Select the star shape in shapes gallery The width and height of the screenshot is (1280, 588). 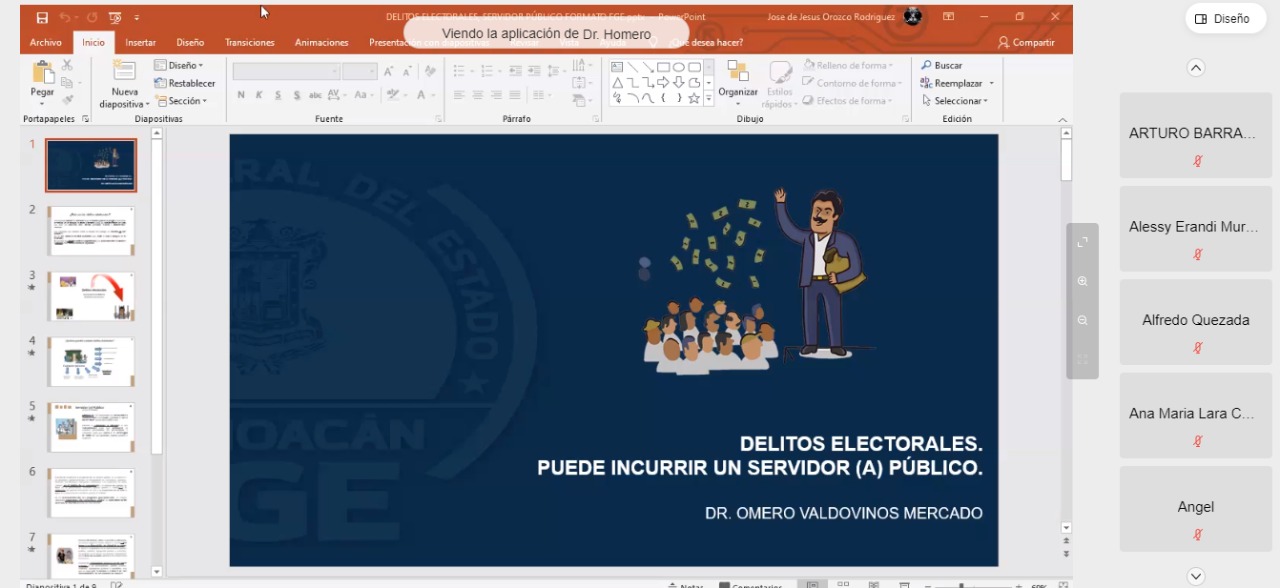[694, 98]
